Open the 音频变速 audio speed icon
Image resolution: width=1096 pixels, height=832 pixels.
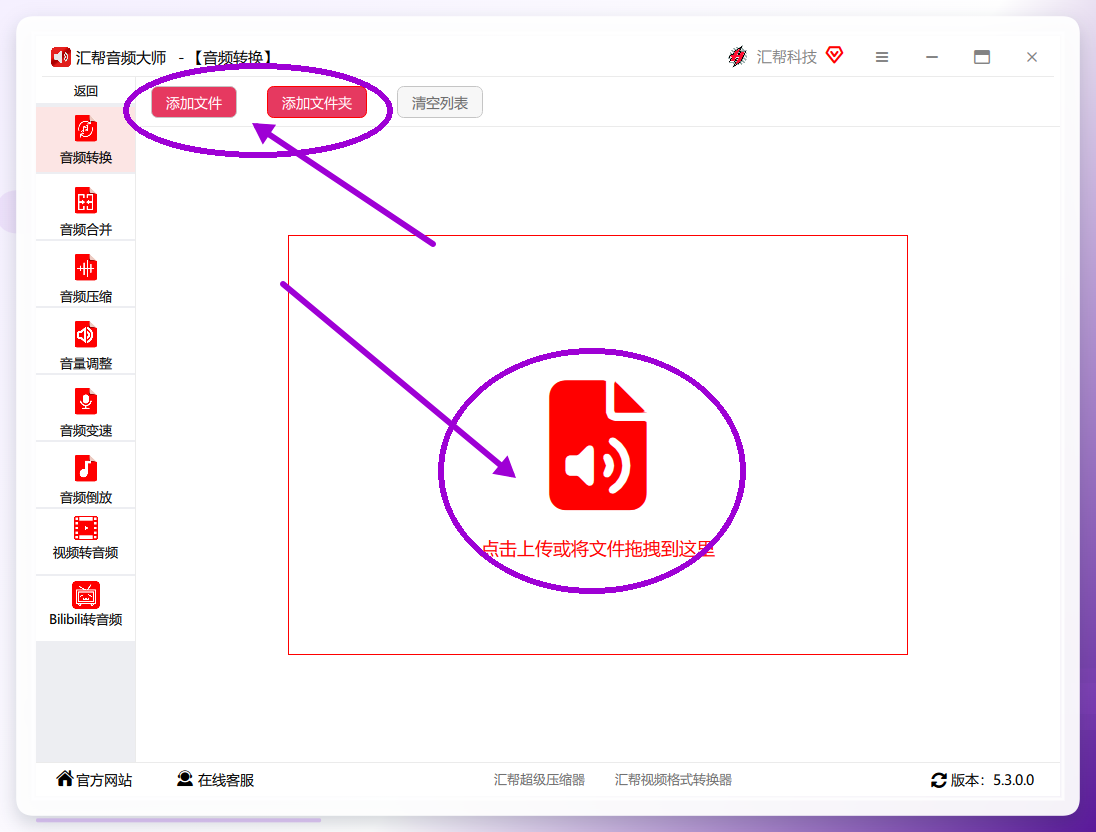tap(85, 402)
